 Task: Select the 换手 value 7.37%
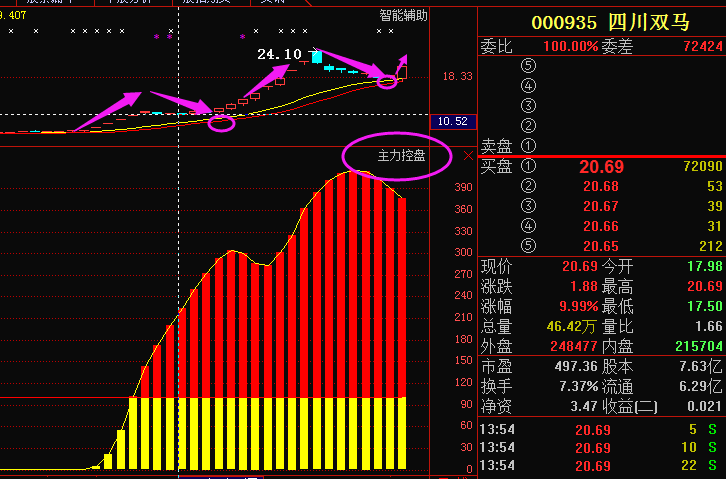coord(579,386)
